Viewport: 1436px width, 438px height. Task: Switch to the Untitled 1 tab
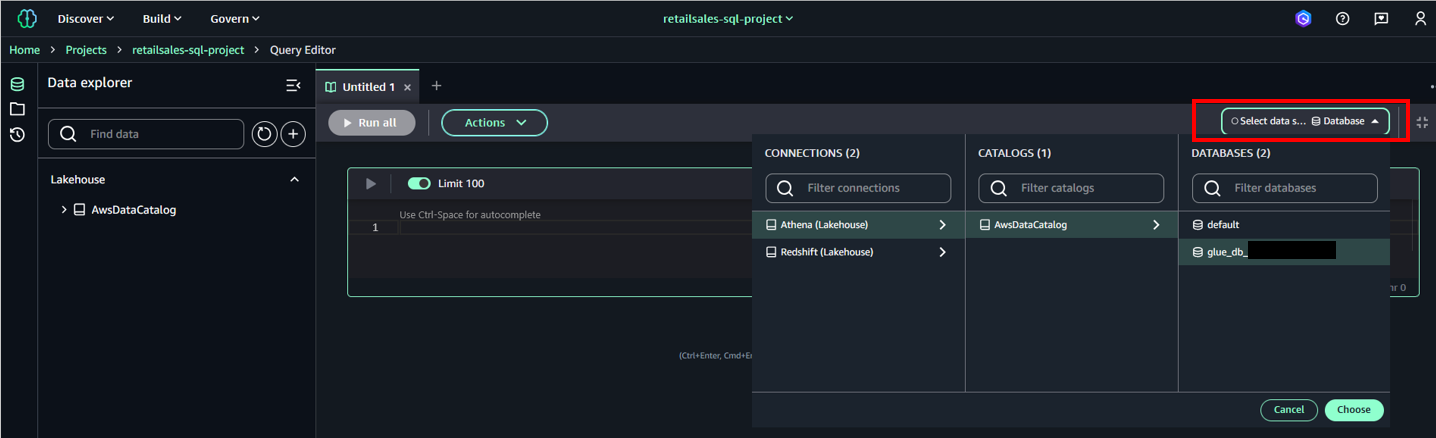click(368, 87)
